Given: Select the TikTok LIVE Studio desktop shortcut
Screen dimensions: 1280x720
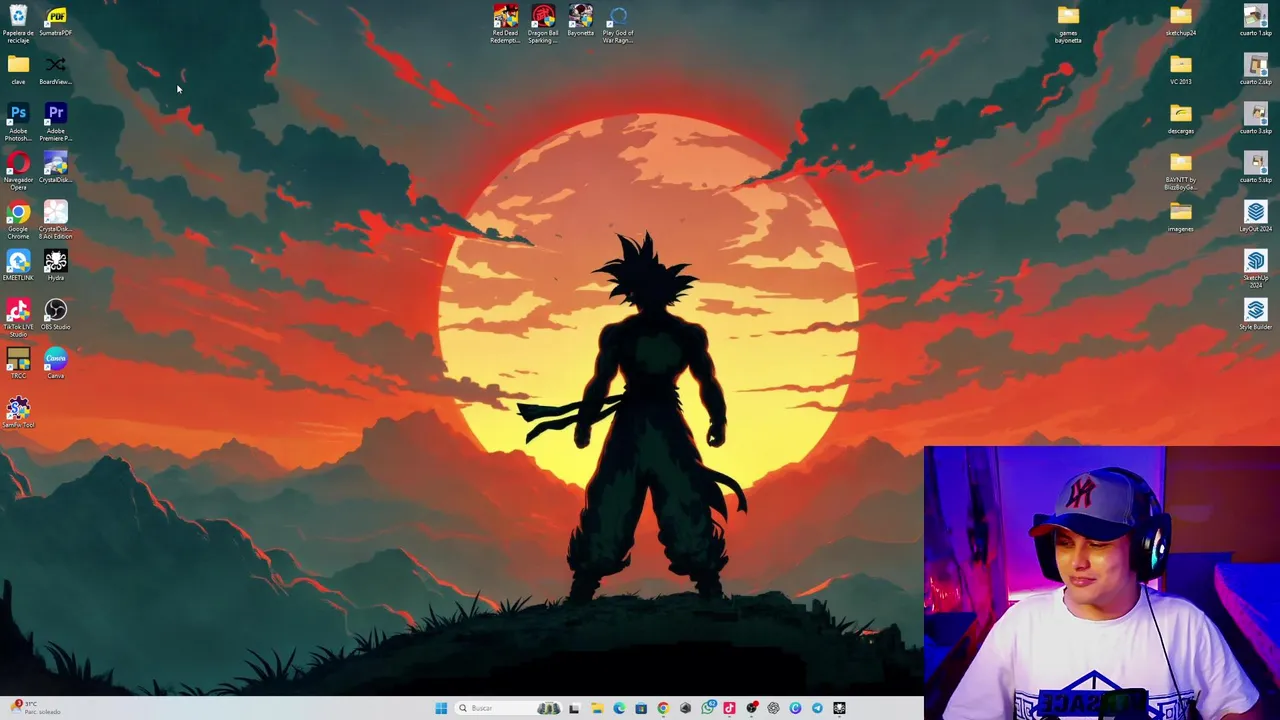Looking at the screenshot, I should tap(18, 318).
